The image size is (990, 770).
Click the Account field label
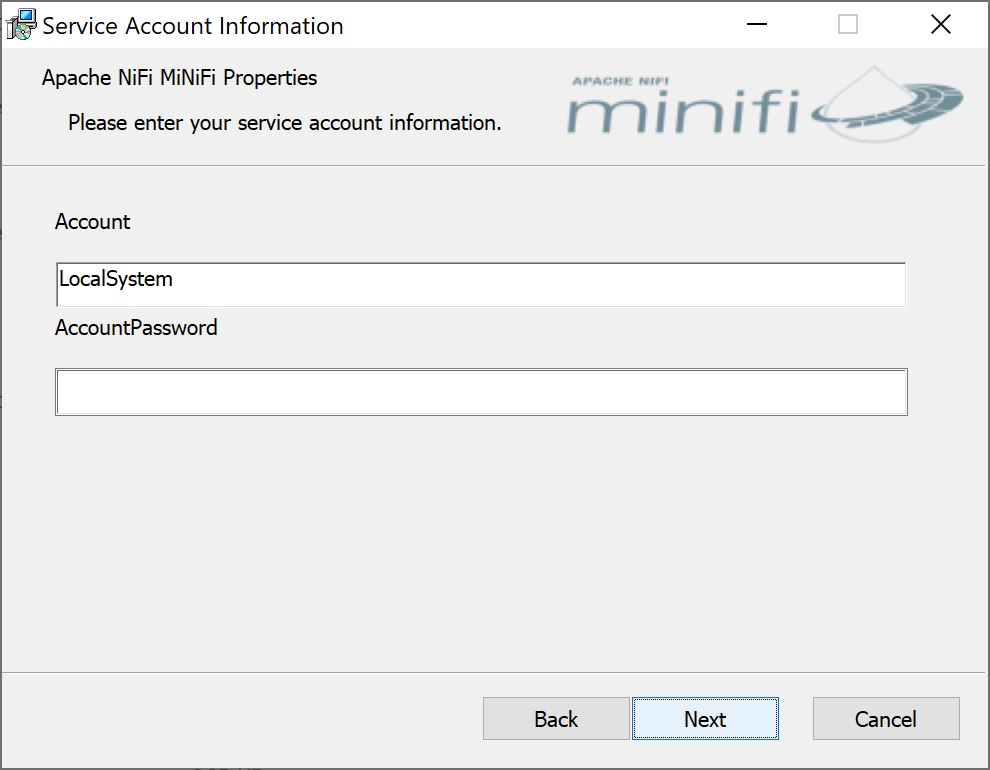pyautogui.click(x=93, y=222)
